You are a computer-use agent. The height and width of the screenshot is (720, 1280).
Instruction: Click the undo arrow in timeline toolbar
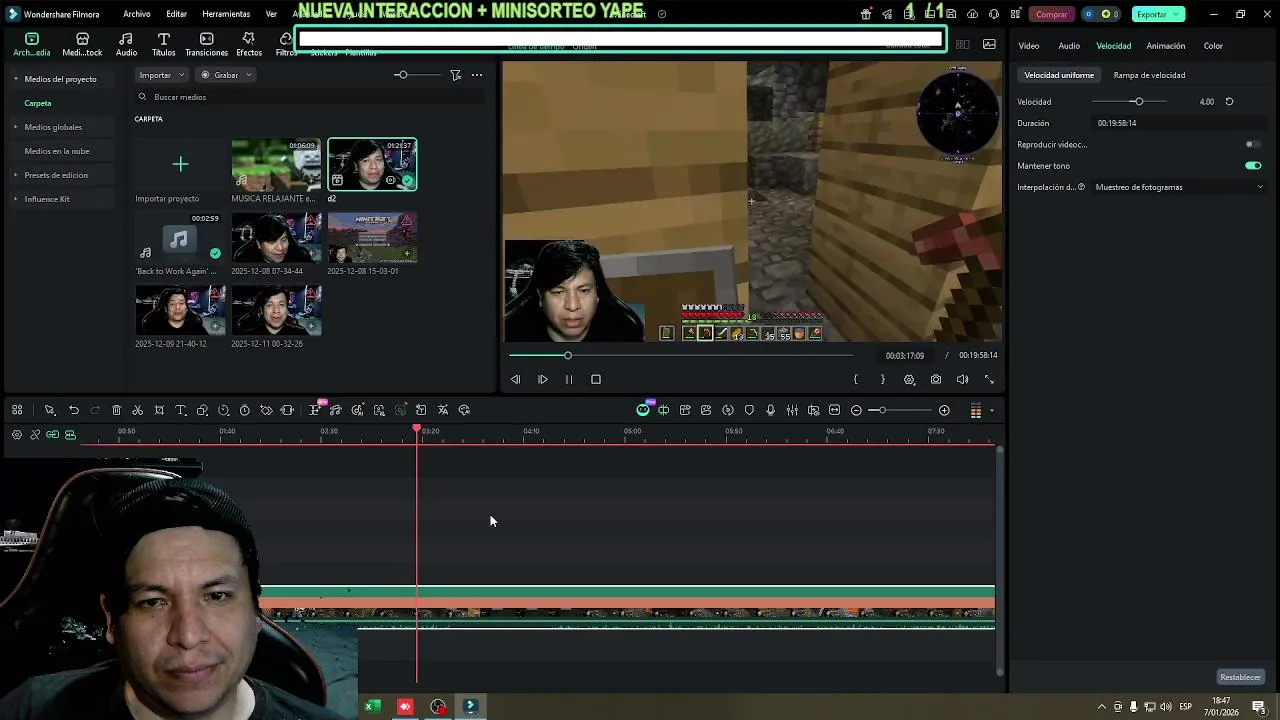click(74, 410)
